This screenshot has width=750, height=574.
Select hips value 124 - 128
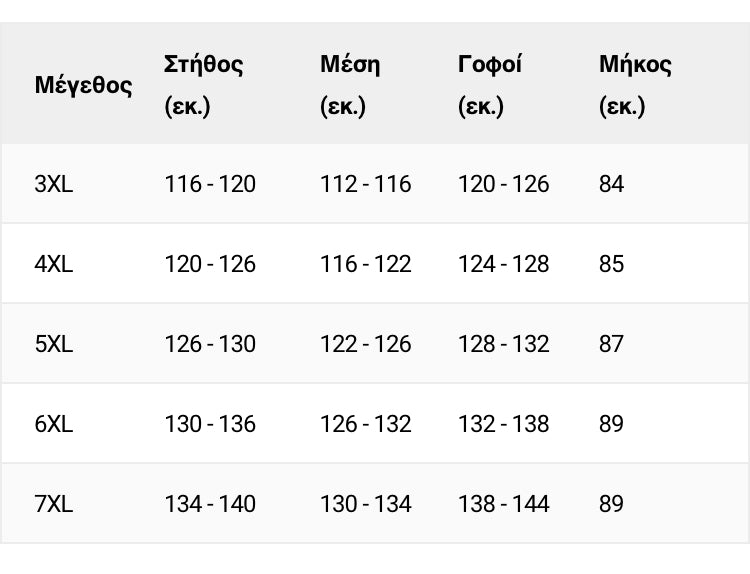click(x=504, y=264)
